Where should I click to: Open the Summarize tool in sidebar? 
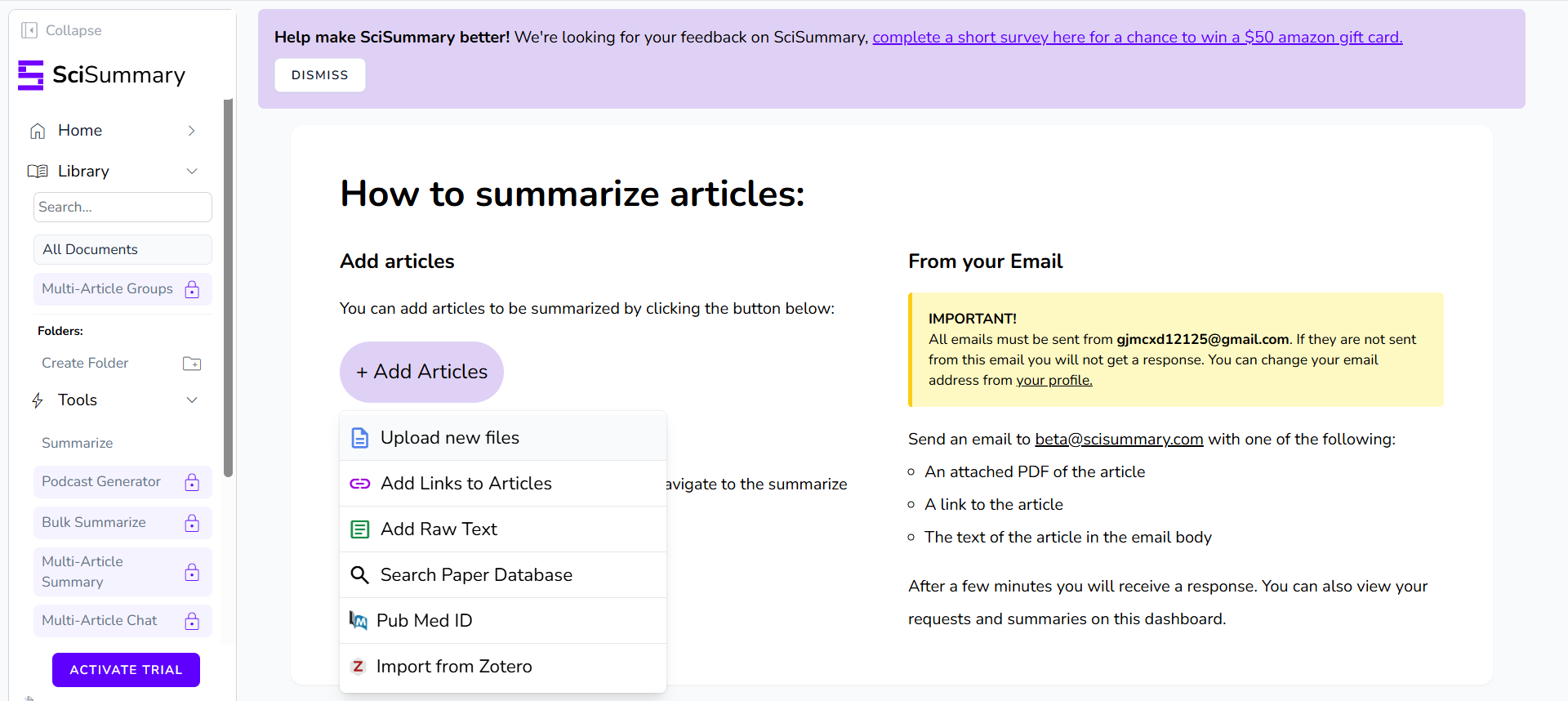[78, 444]
